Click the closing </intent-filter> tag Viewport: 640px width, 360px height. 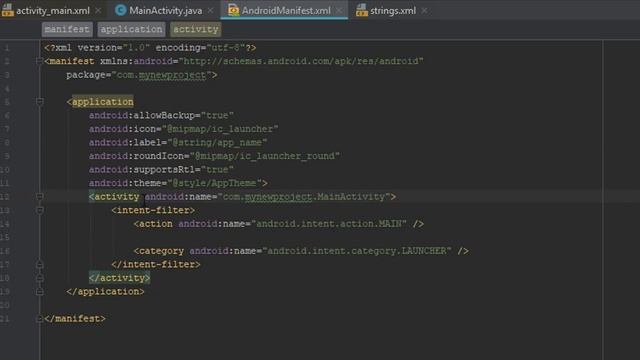(156, 264)
